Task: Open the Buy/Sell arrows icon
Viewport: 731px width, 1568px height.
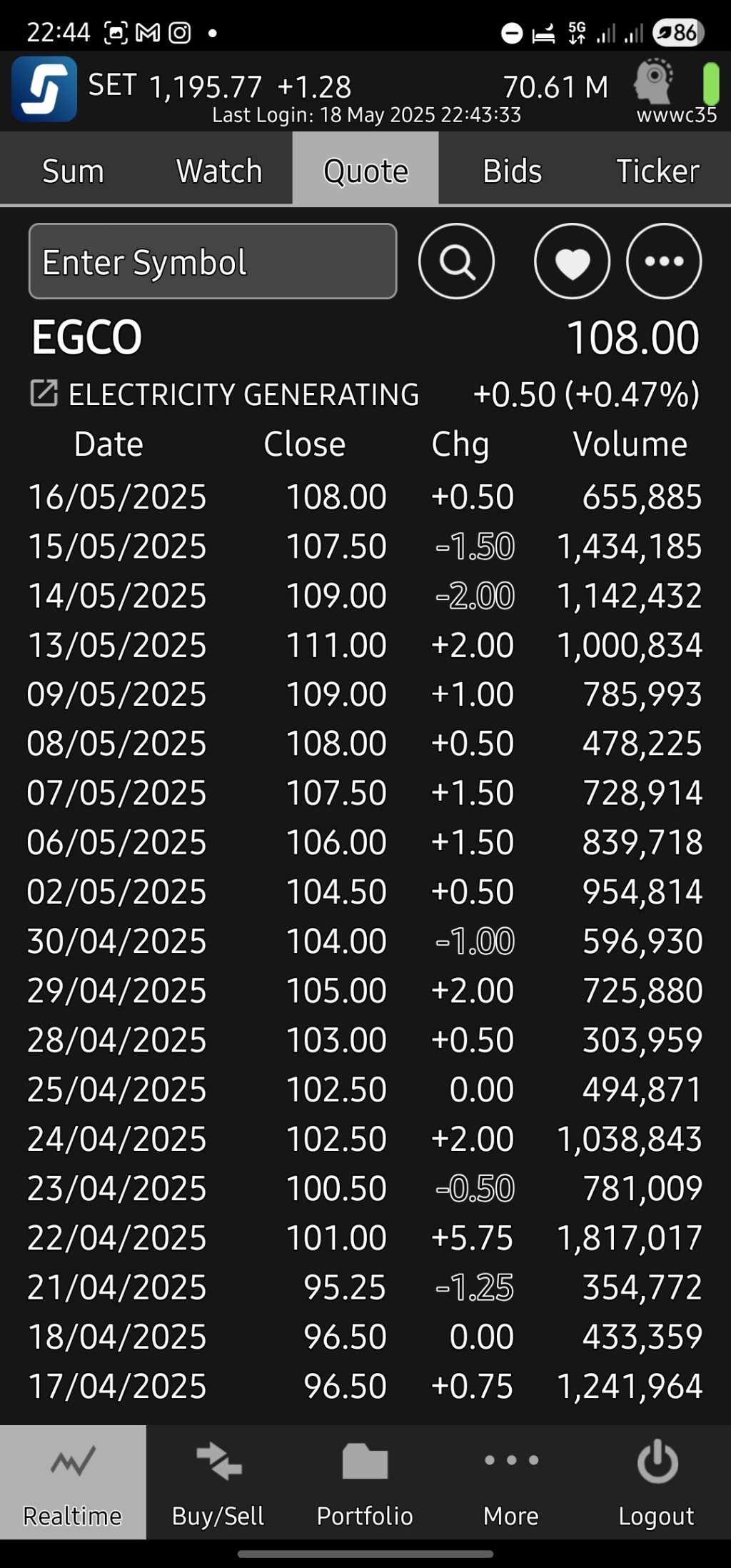Action: point(218,1460)
